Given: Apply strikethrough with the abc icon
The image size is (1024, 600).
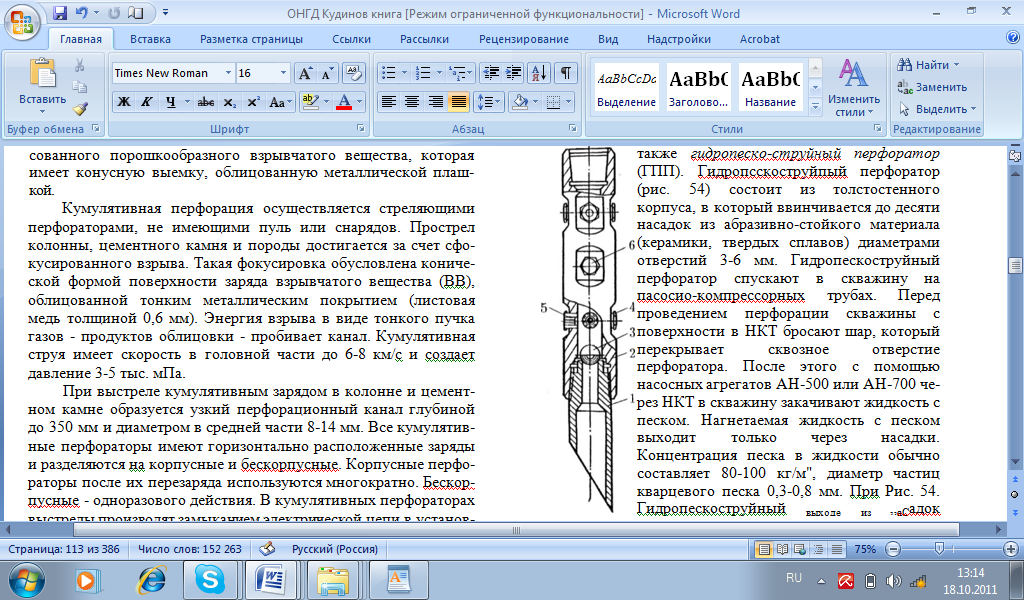Looking at the screenshot, I should tap(206, 102).
